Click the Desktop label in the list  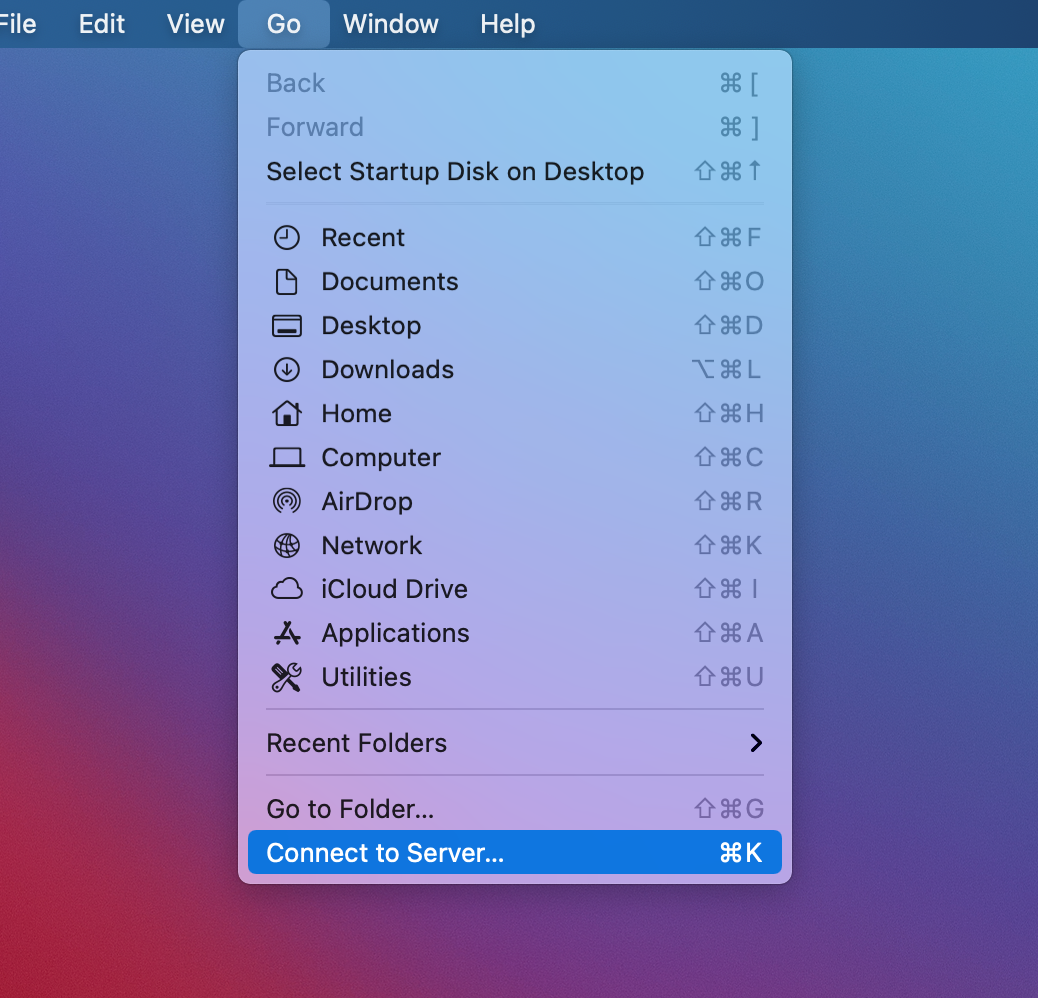(x=371, y=326)
